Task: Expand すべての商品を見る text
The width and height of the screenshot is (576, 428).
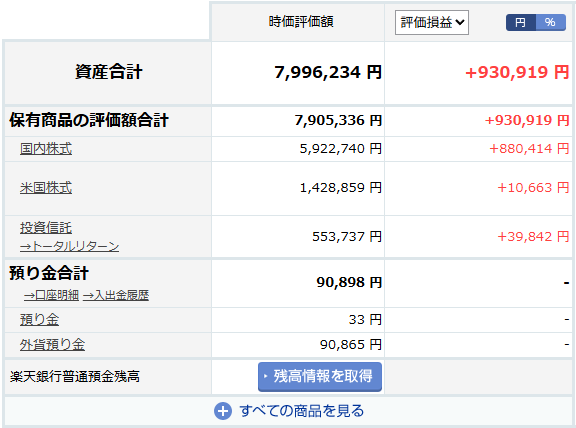Action: point(302,411)
